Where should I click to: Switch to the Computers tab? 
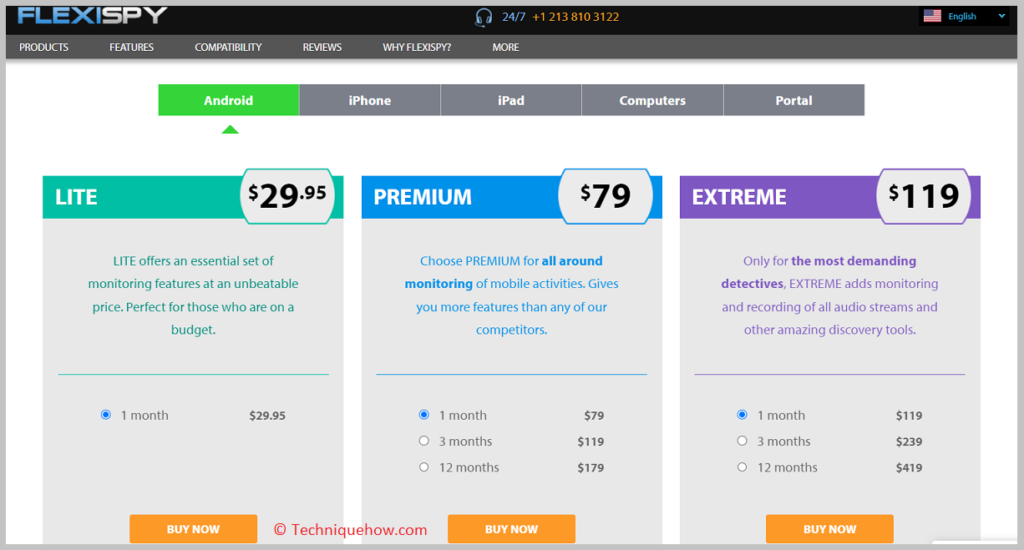click(x=652, y=100)
